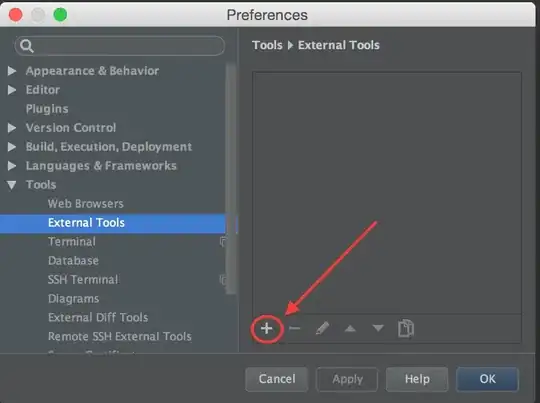Click the green zoom window button

click(x=60, y=15)
